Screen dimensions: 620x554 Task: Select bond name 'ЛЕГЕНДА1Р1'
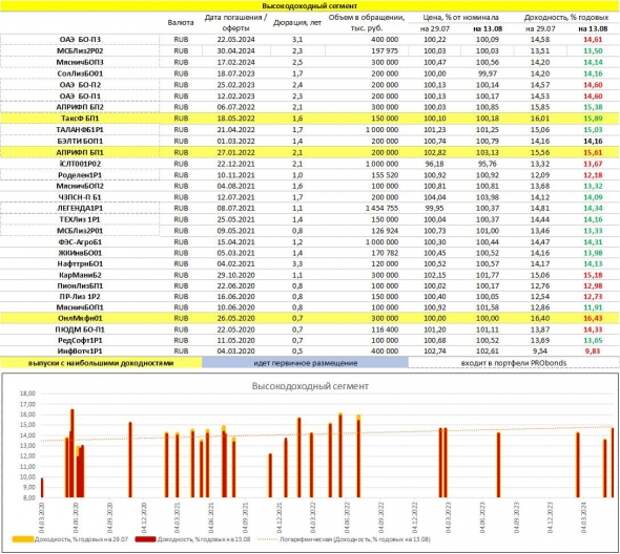[80, 208]
